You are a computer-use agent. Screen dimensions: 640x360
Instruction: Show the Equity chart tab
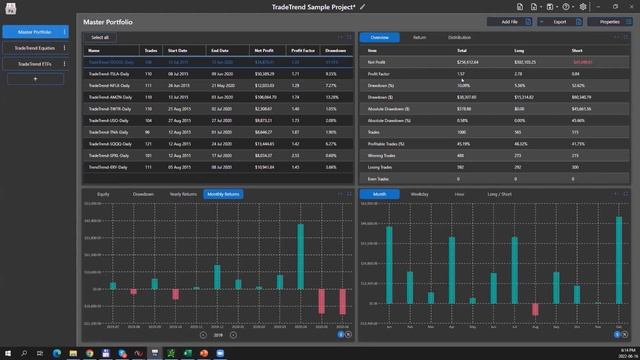103,194
